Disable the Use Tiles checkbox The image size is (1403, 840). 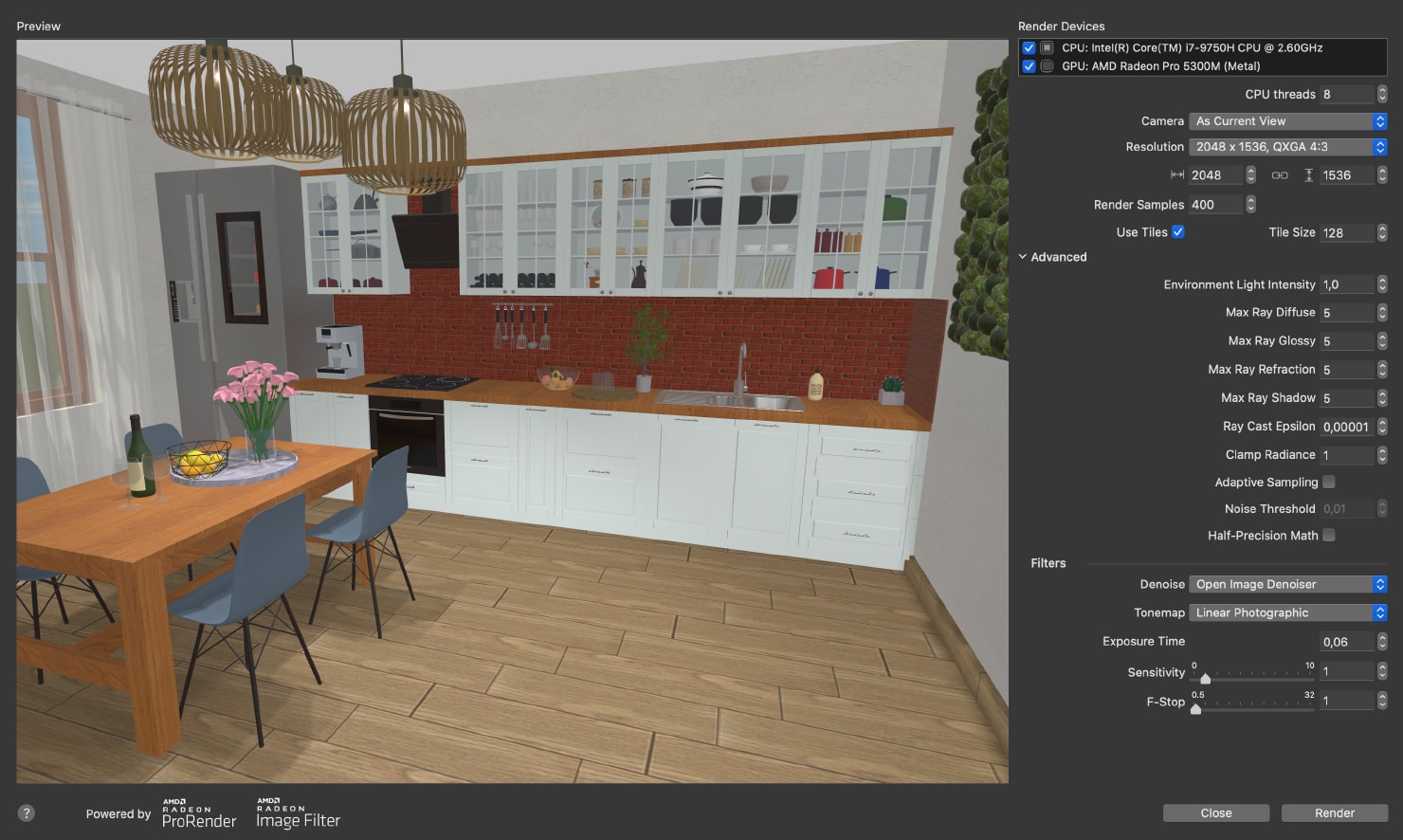pos(1177,231)
